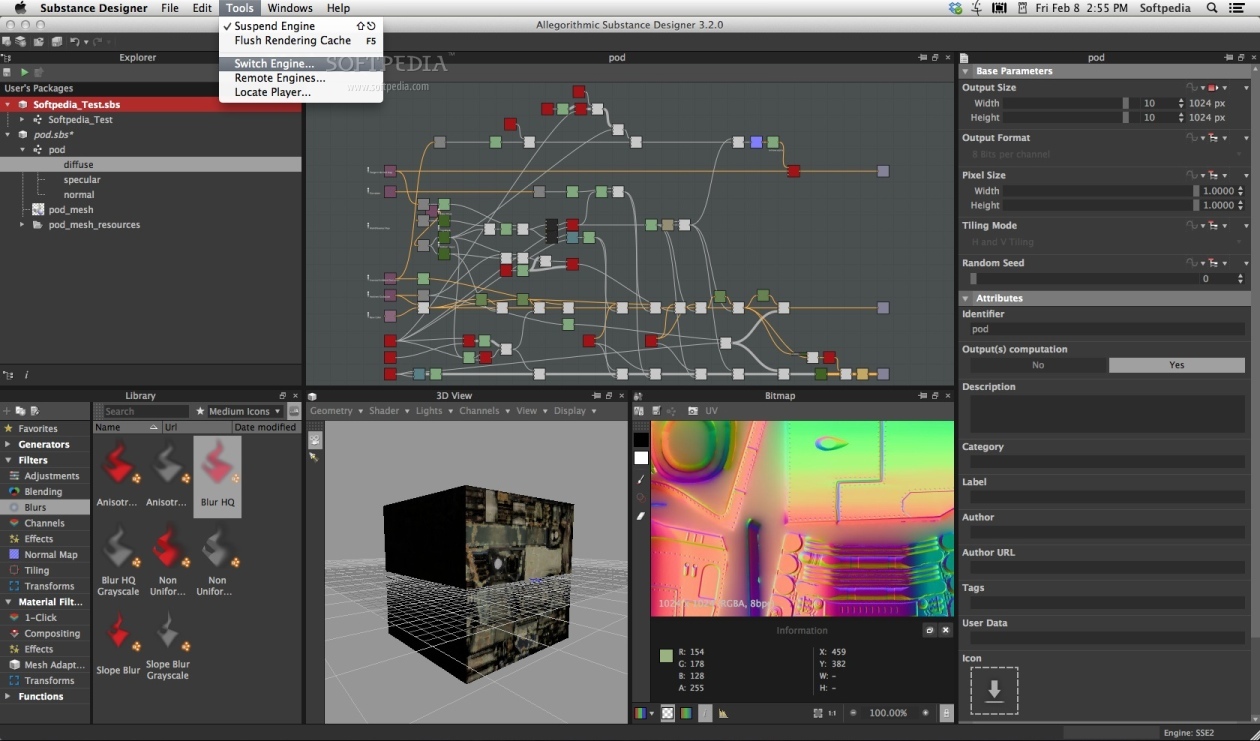
Task: Click the undo arrow in the main toolbar
Action: (74, 42)
